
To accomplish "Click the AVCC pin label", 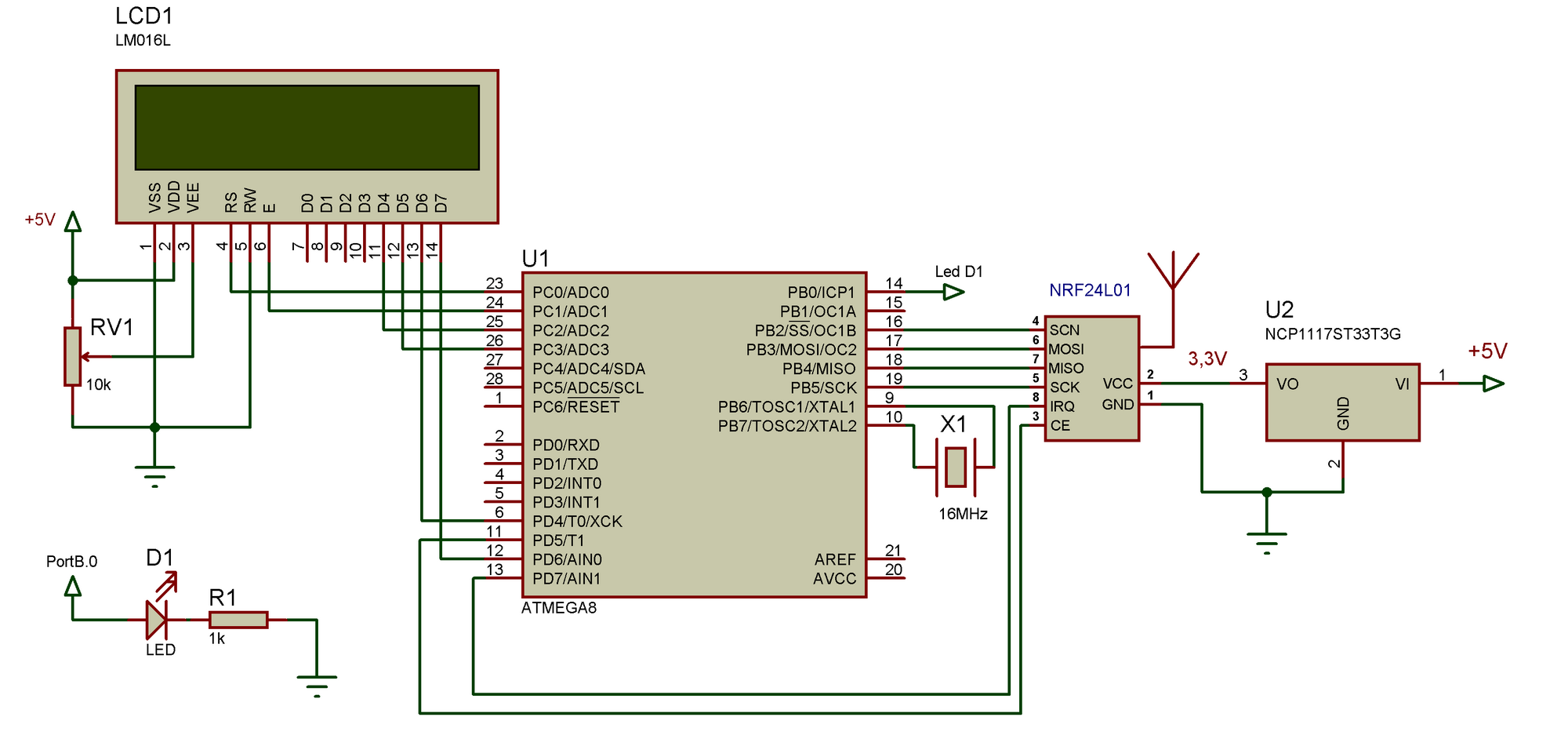I will pos(835,579).
